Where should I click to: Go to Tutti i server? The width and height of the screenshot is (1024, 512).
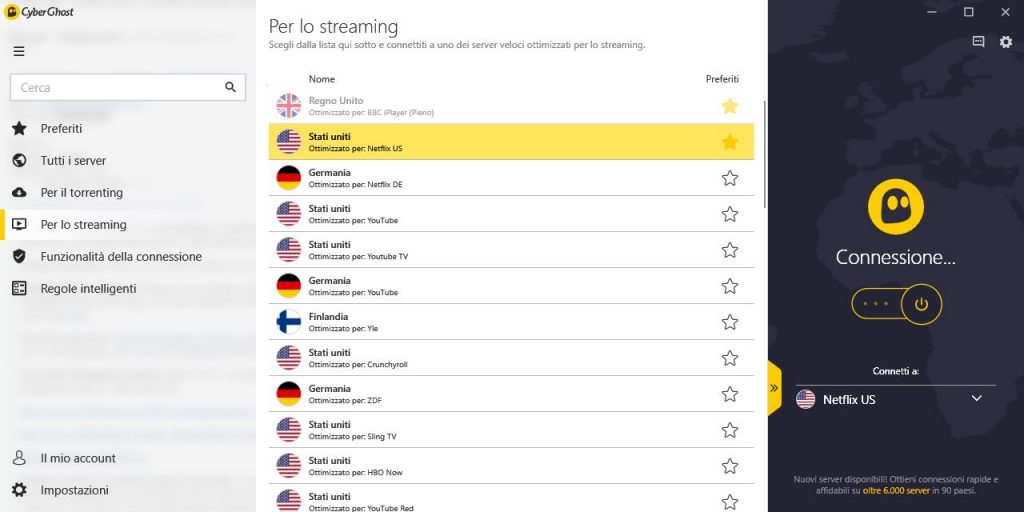coord(73,160)
